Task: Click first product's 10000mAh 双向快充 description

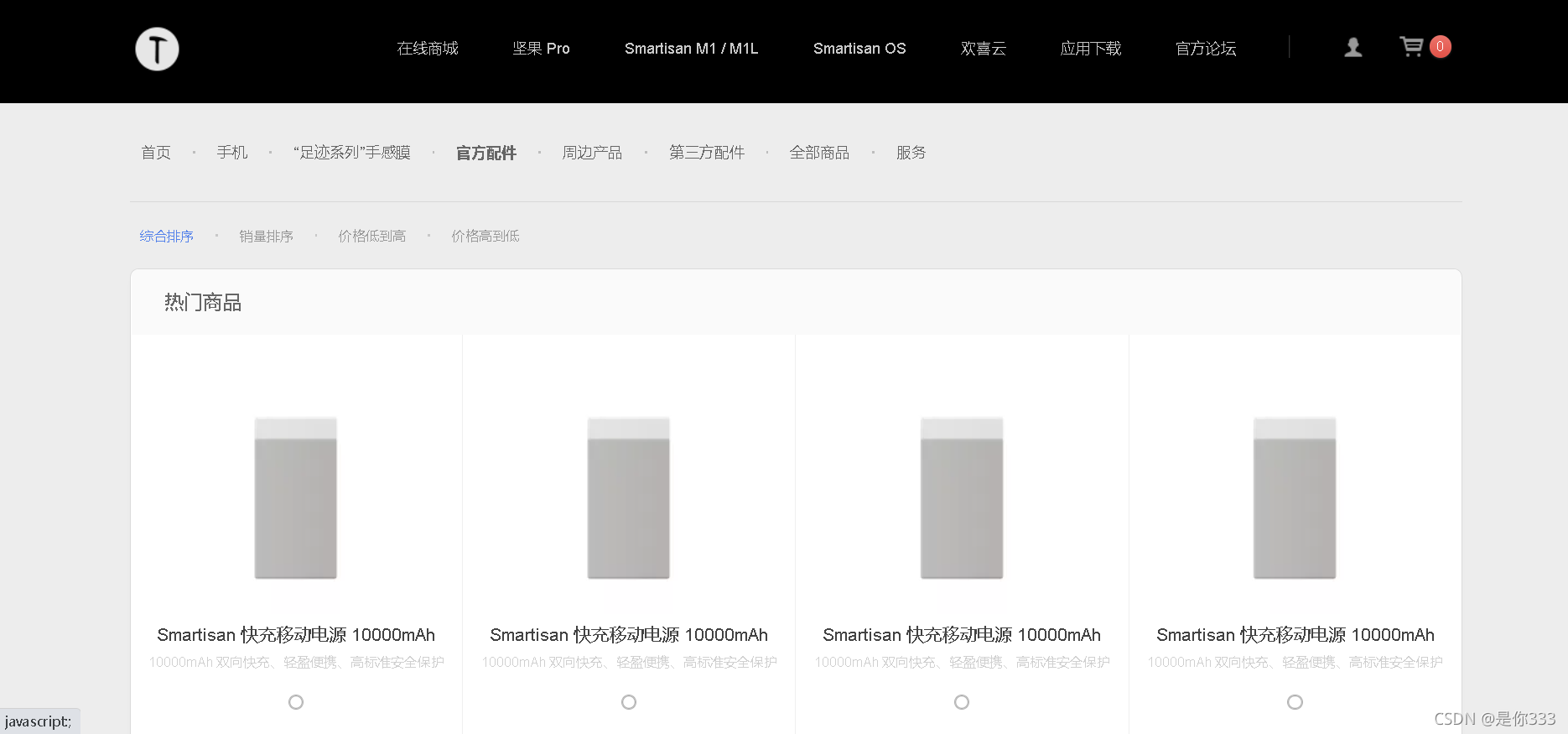Action: [x=297, y=663]
